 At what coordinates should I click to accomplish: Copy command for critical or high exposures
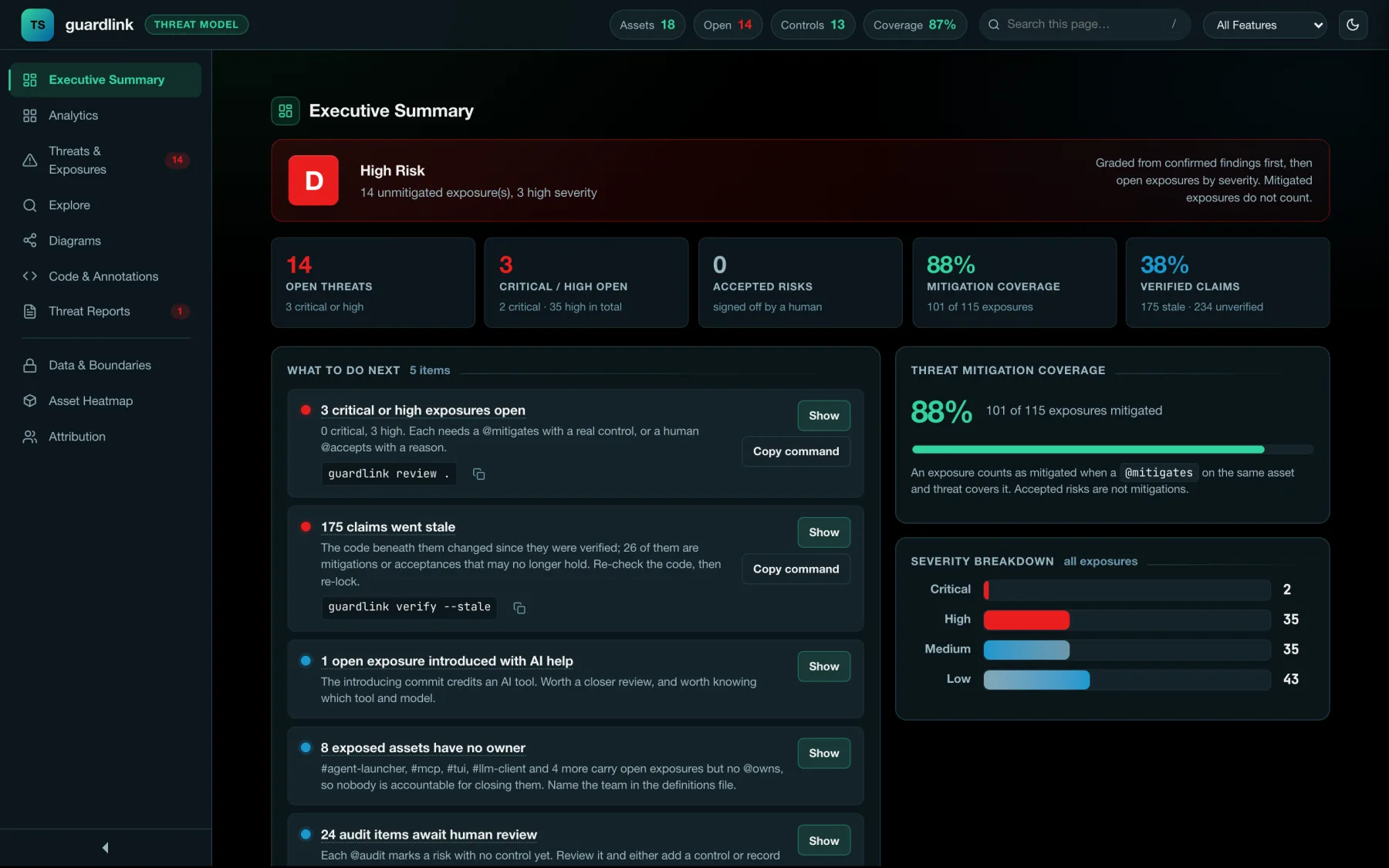click(796, 451)
